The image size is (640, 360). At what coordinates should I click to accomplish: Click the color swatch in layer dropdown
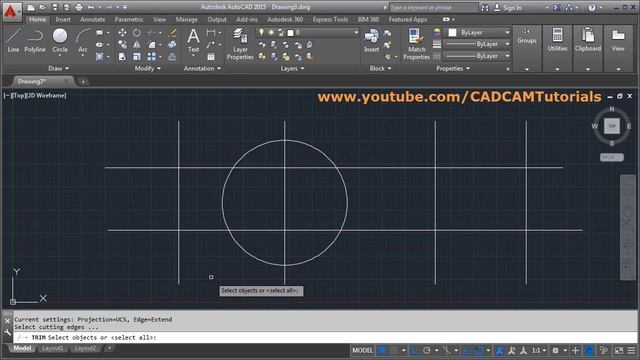coord(291,32)
